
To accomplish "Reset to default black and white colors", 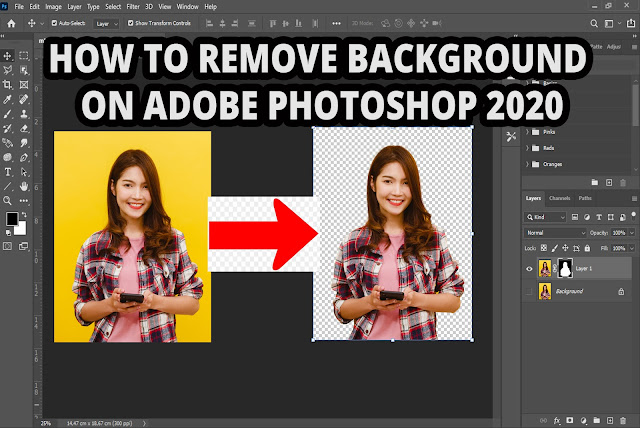I will click(8, 233).
